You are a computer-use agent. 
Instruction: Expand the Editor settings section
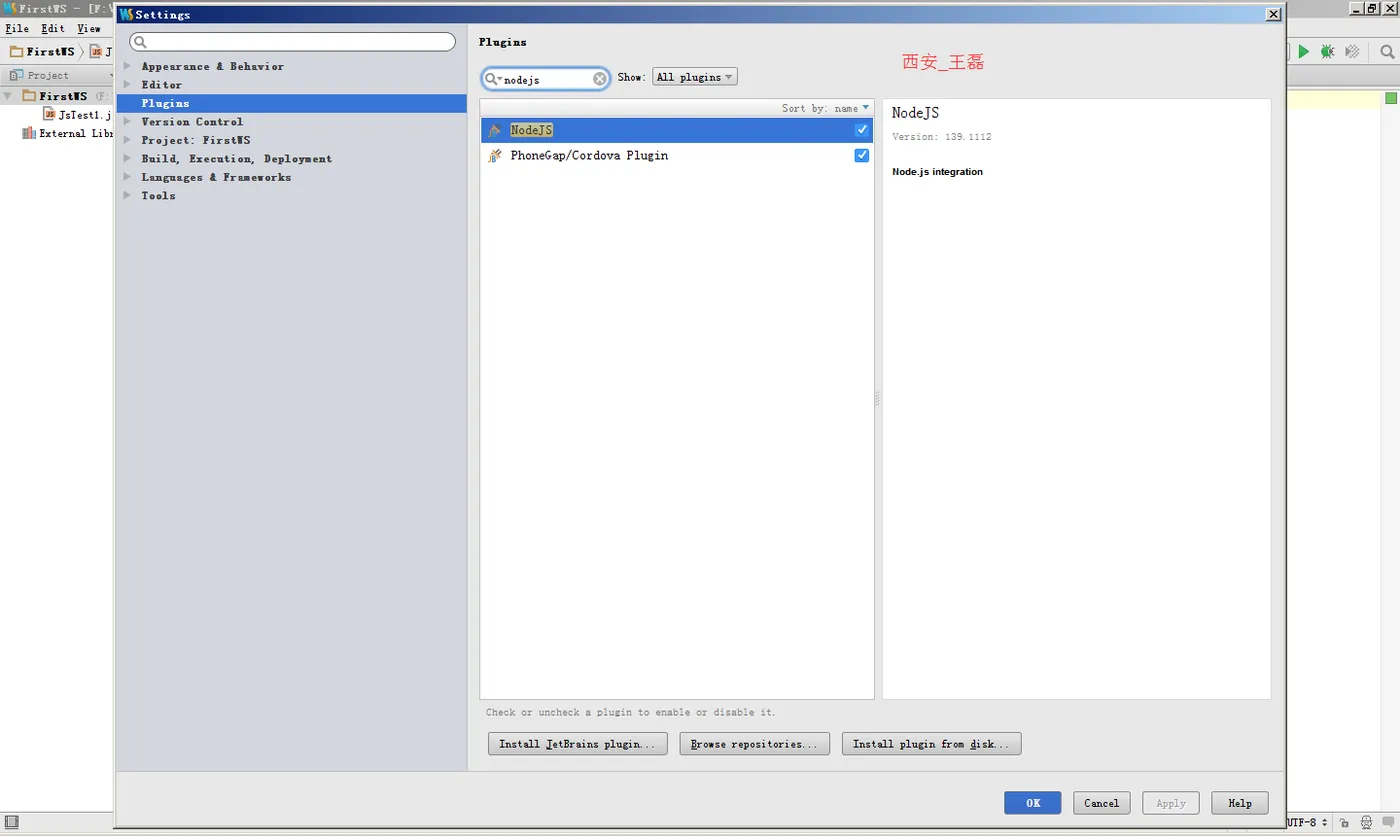click(x=127, y=85)
